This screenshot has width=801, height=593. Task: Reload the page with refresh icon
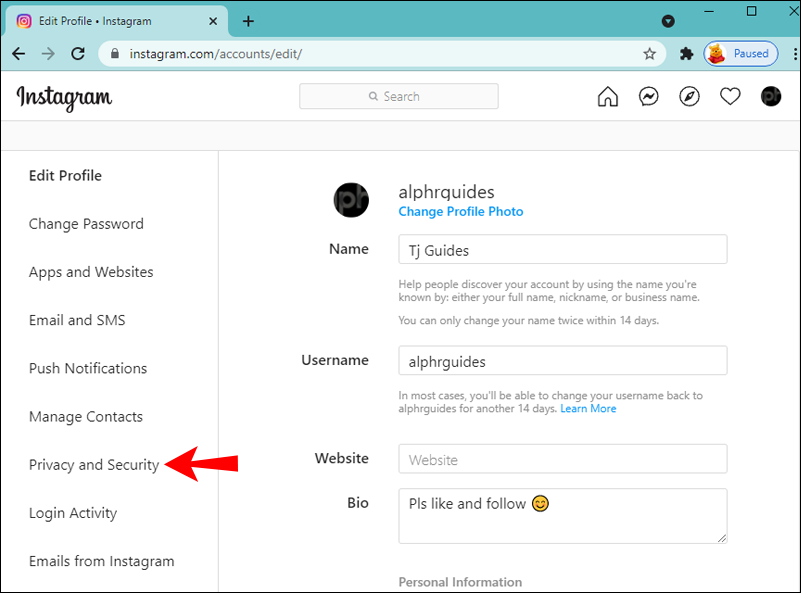[78, 54]
